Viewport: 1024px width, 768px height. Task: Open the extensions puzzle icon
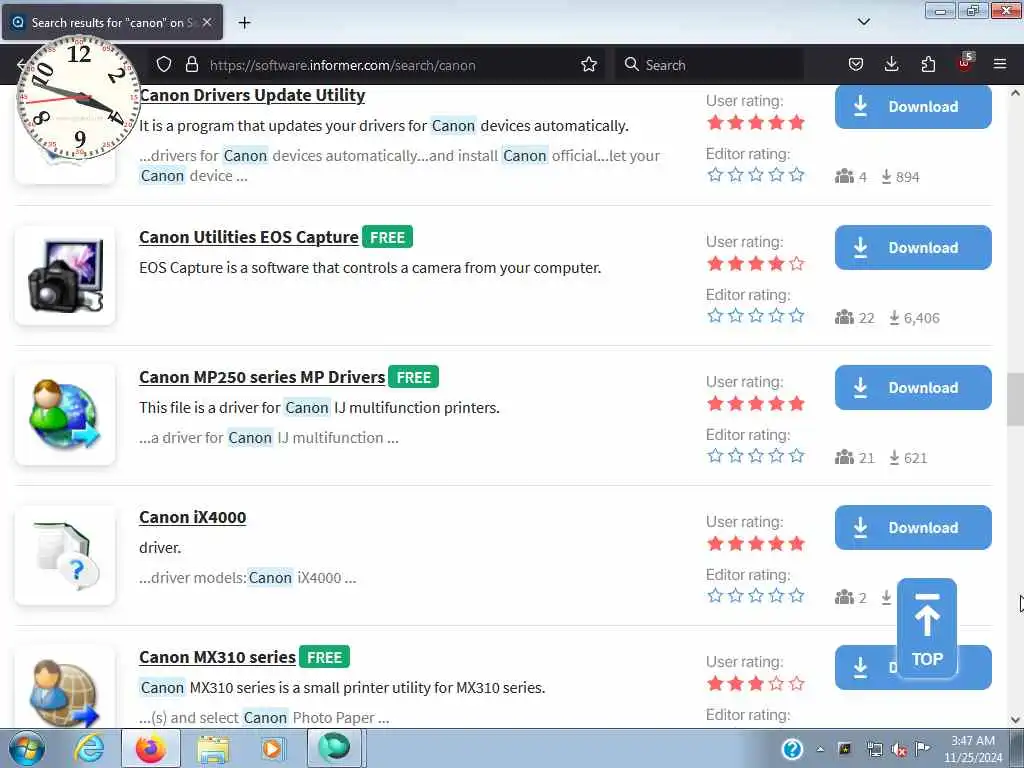(928, 64)
